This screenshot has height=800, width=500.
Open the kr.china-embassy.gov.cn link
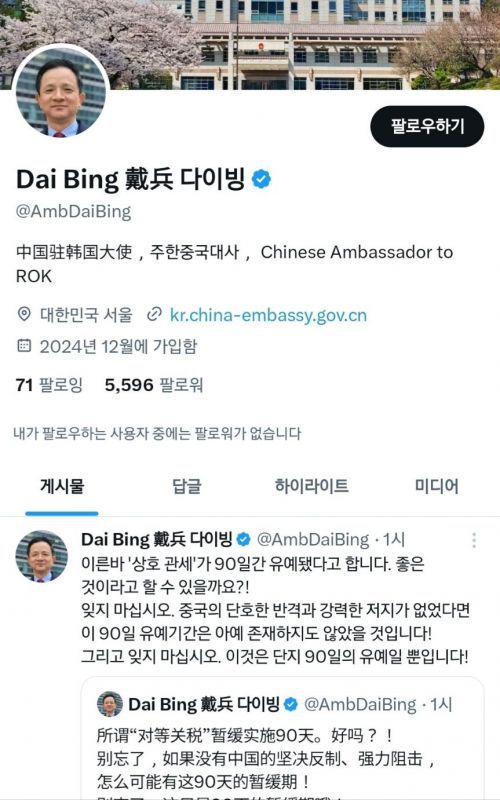click(268, 315)
